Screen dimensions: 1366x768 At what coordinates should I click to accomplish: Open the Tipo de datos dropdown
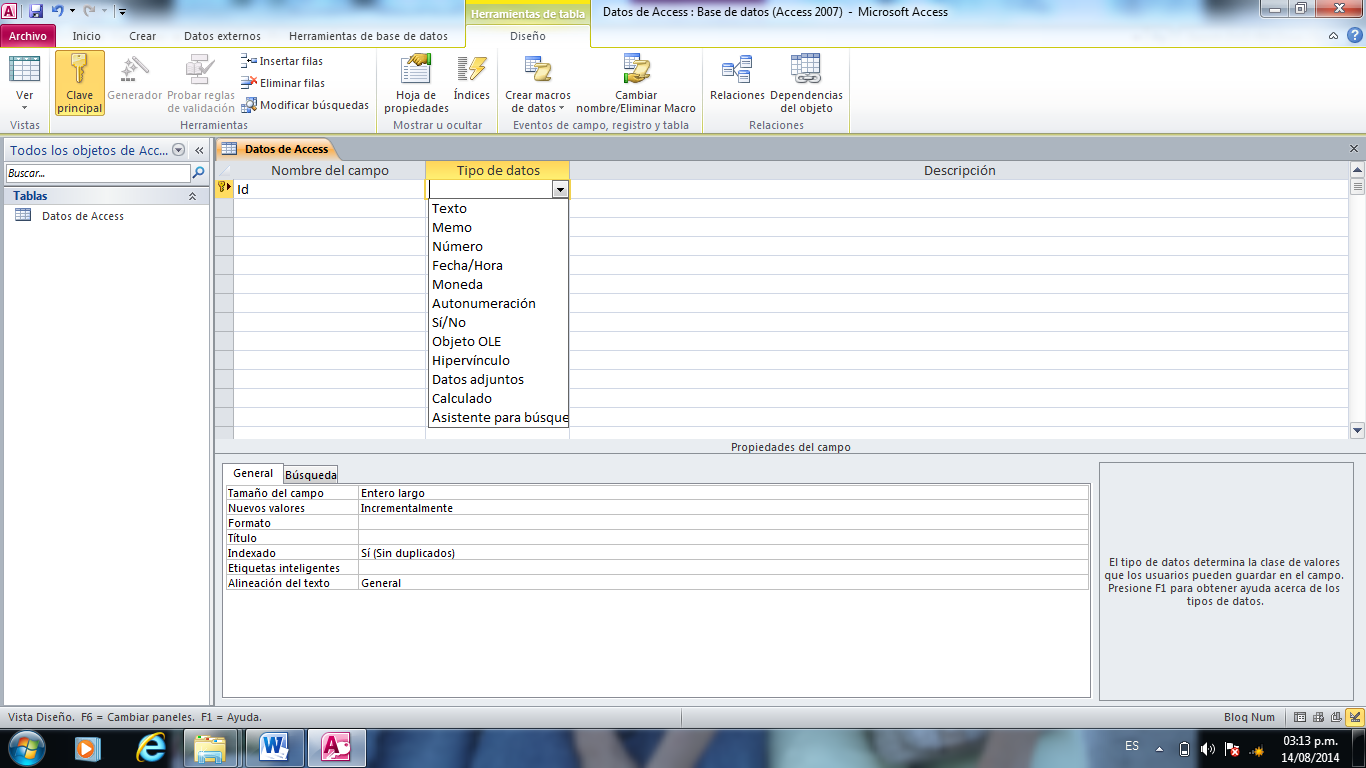coord(562,189)
